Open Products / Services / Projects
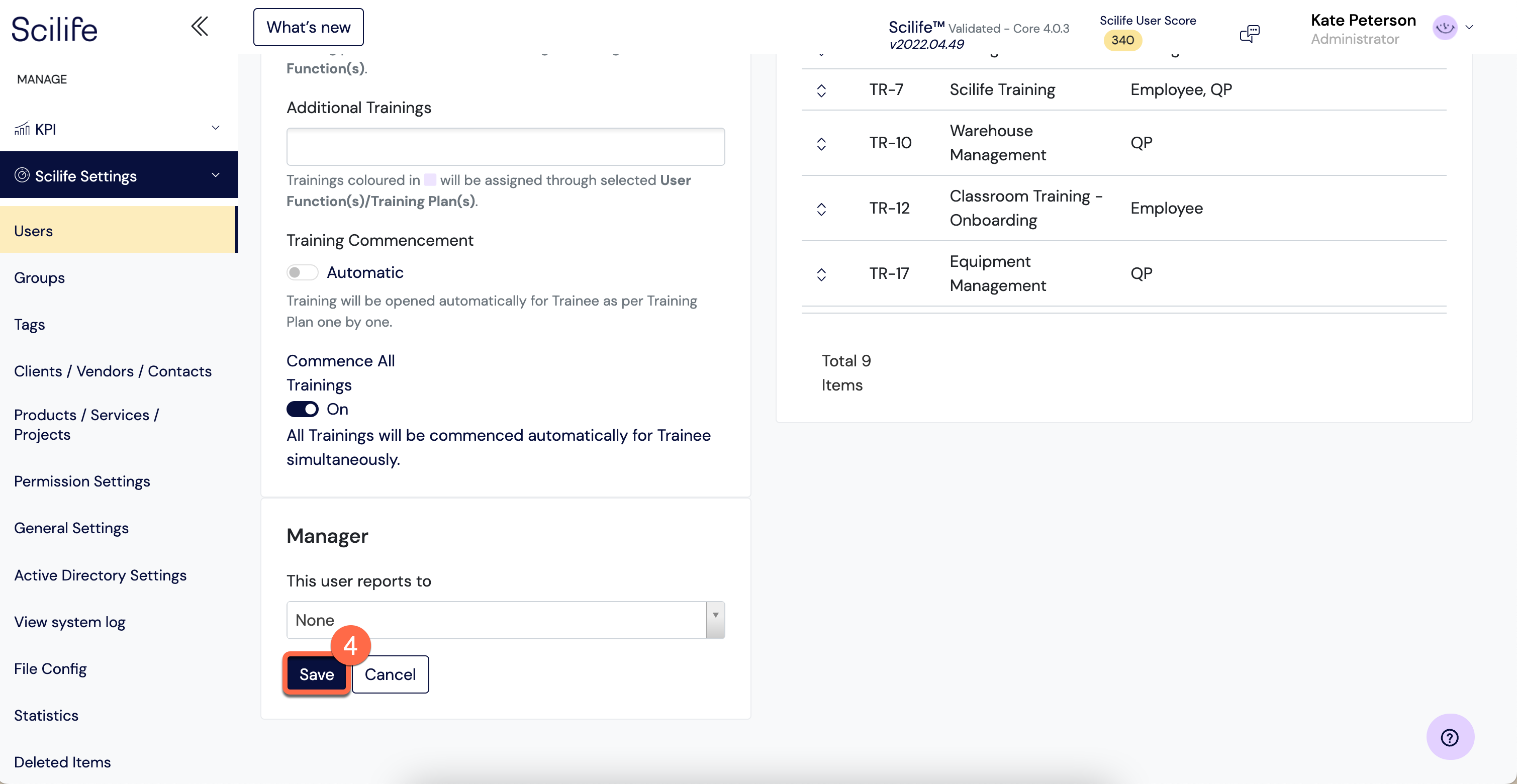This screenshot has width=1517, height=784. tap(86, 424)
